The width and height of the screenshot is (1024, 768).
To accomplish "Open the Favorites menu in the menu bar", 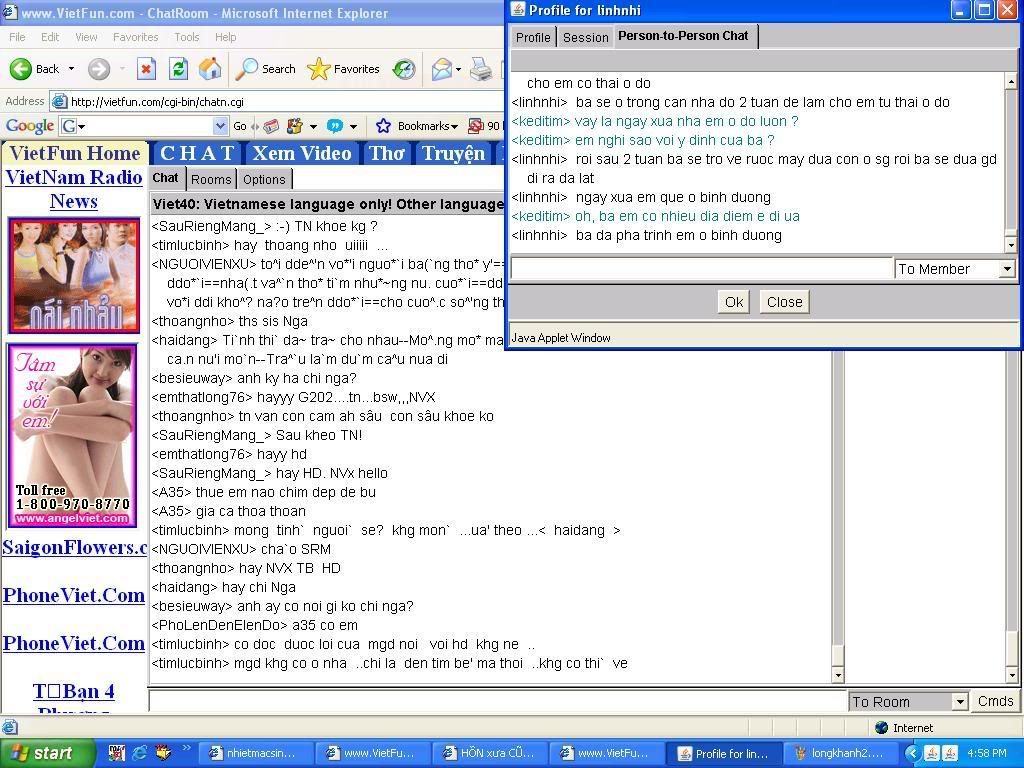I will [135, 37].
